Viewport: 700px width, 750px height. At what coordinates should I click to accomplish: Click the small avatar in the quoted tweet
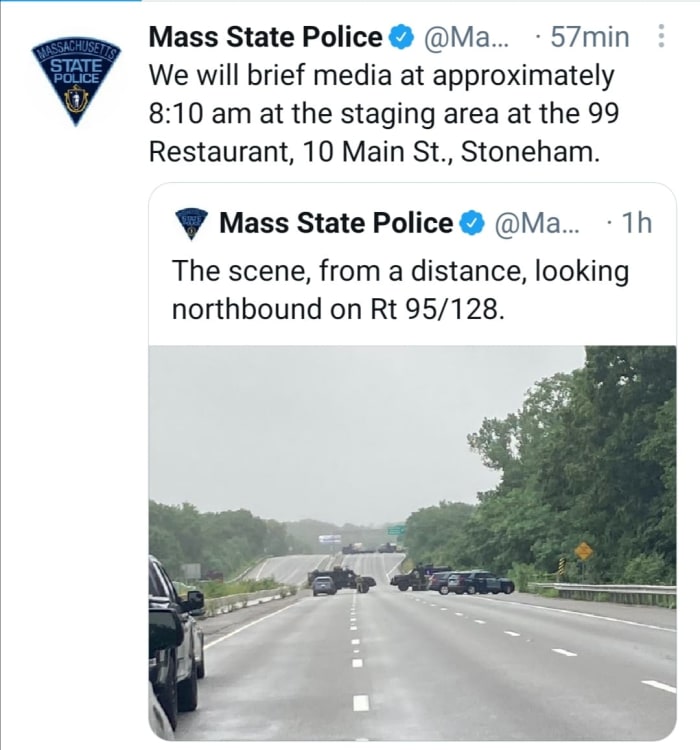coord(191,223)
